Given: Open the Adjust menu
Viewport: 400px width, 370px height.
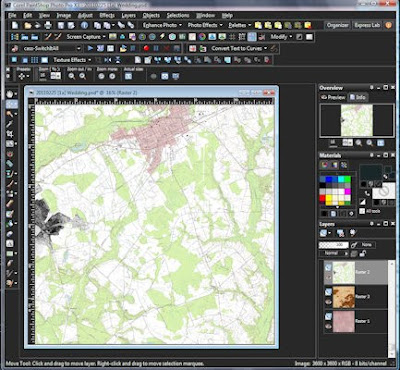Looking at the screenshot, I should [85, 15].
